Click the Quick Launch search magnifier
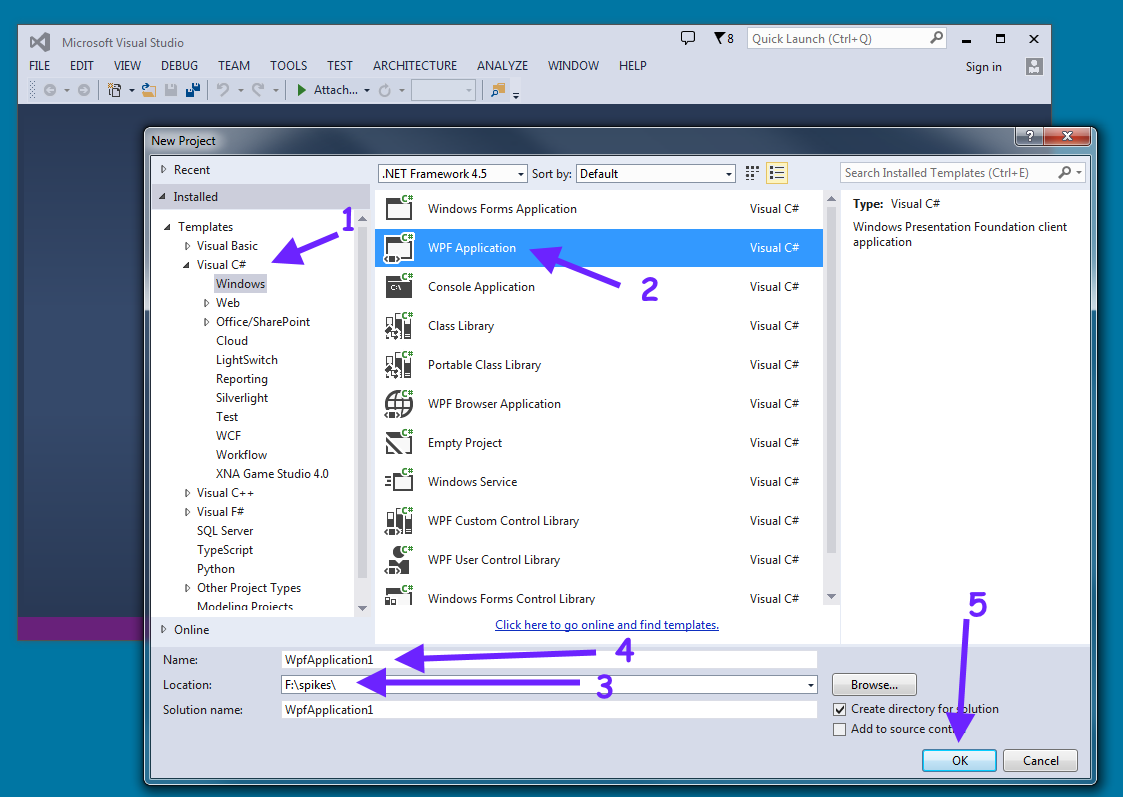This screenshot has height=797, width=1123. click(x=936, y=38)
